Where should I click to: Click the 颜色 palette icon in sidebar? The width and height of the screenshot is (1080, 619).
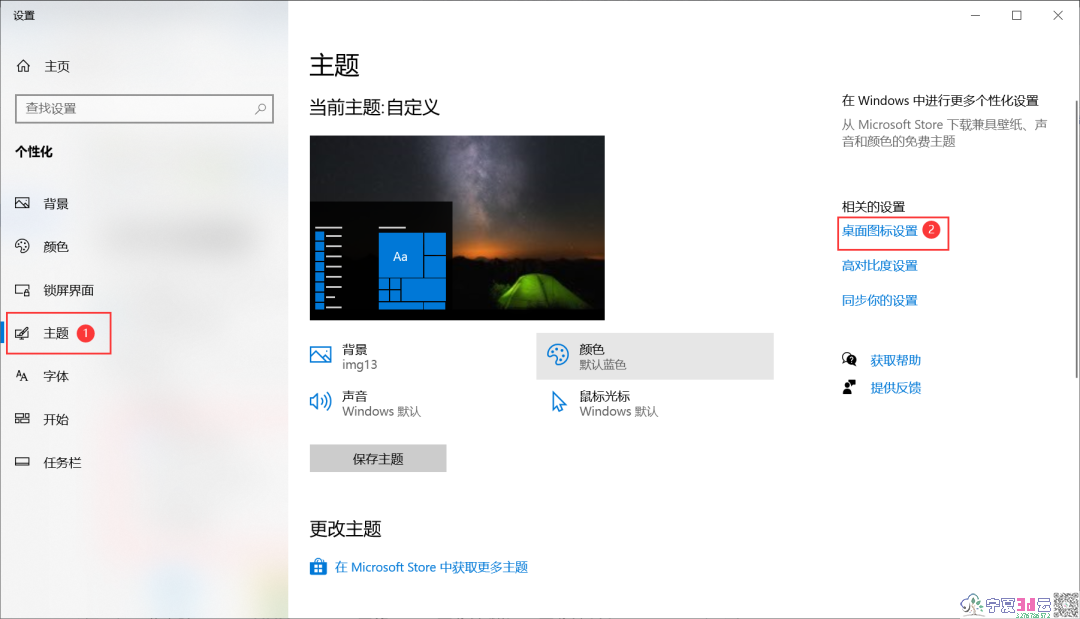pos(23,246)
